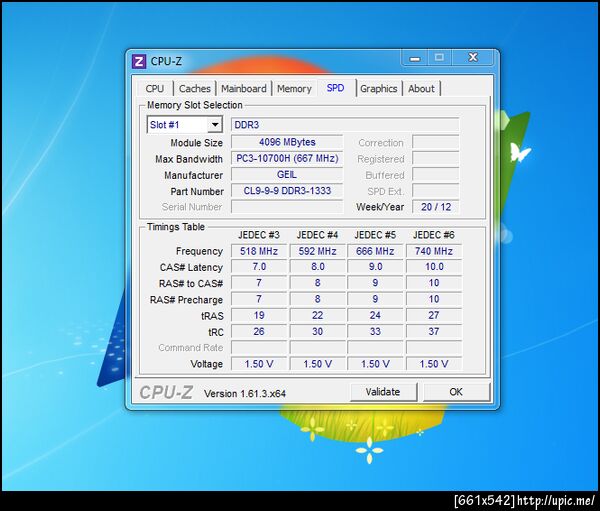Click the tRC value 26
Screen dimensions: 600x511
tap(259, 331)
